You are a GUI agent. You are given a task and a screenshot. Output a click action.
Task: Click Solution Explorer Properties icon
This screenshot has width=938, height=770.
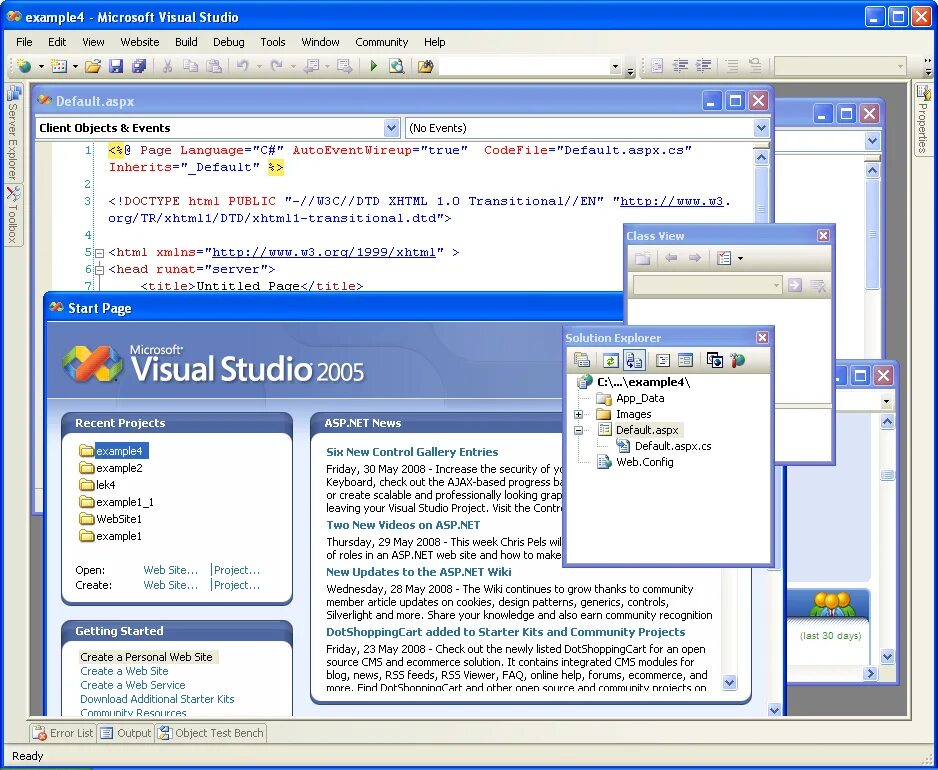(581, 360)
